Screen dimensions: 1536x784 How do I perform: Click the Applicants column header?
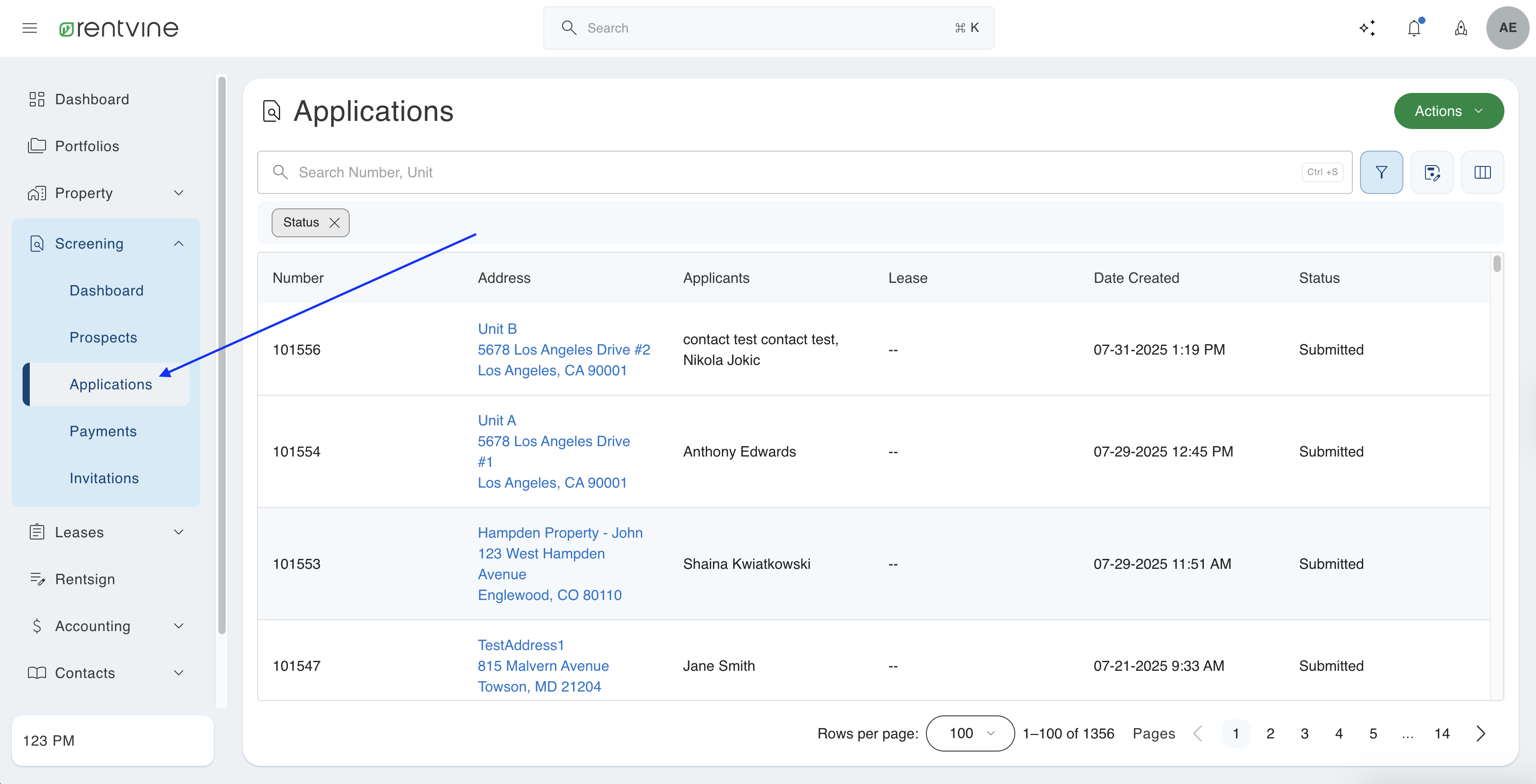[x=716, y=278]
